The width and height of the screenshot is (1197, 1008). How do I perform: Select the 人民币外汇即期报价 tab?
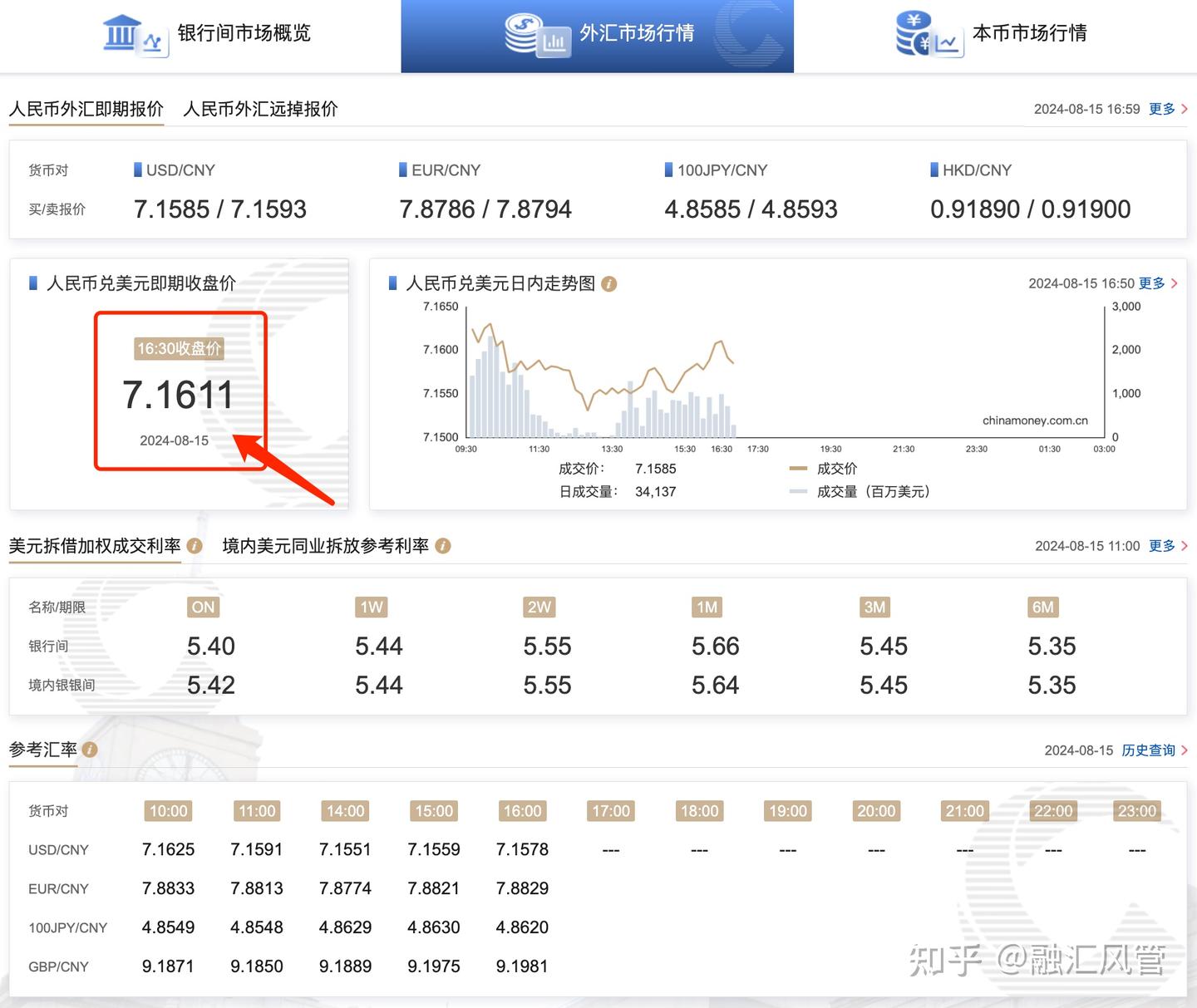[x=86, y=109]
